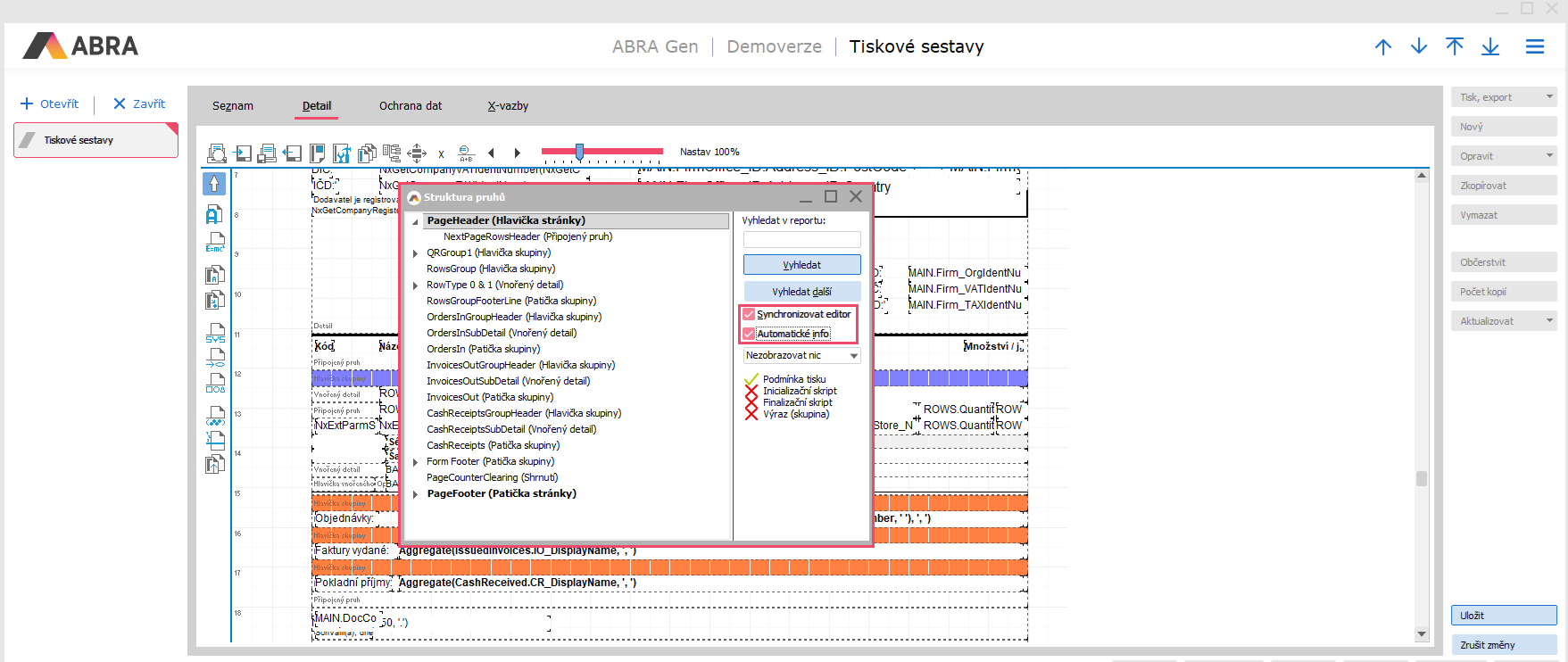This screenshot has height=662, width=1568.
Task: Click the Vyhledat v reportu search field
Action: coord(802,239)
